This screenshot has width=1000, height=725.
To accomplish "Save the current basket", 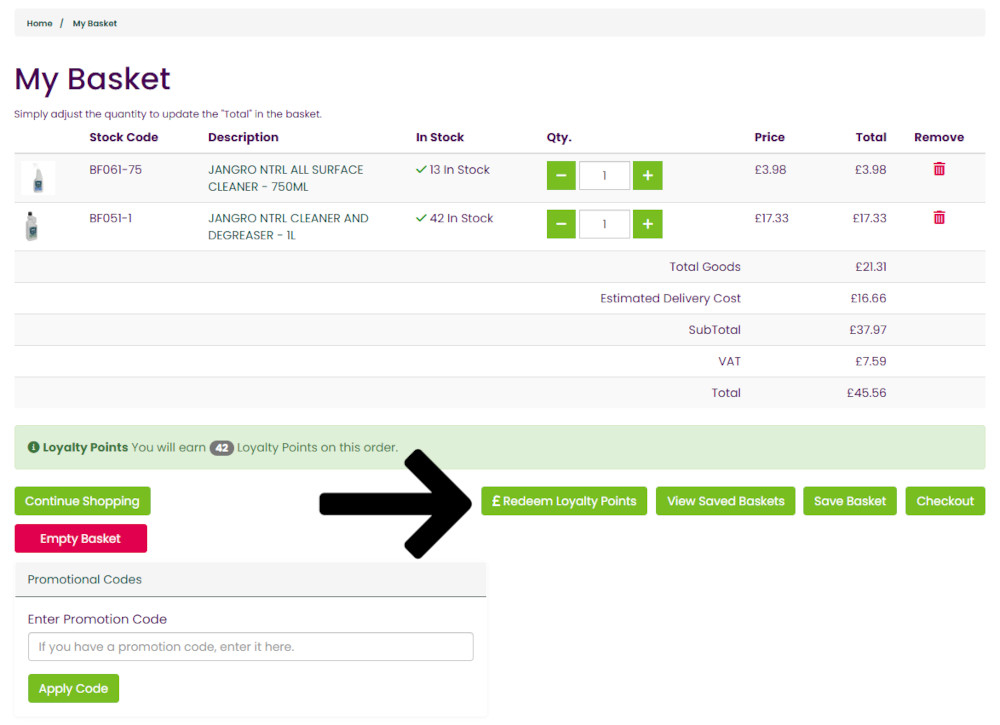I will (849, 501).
